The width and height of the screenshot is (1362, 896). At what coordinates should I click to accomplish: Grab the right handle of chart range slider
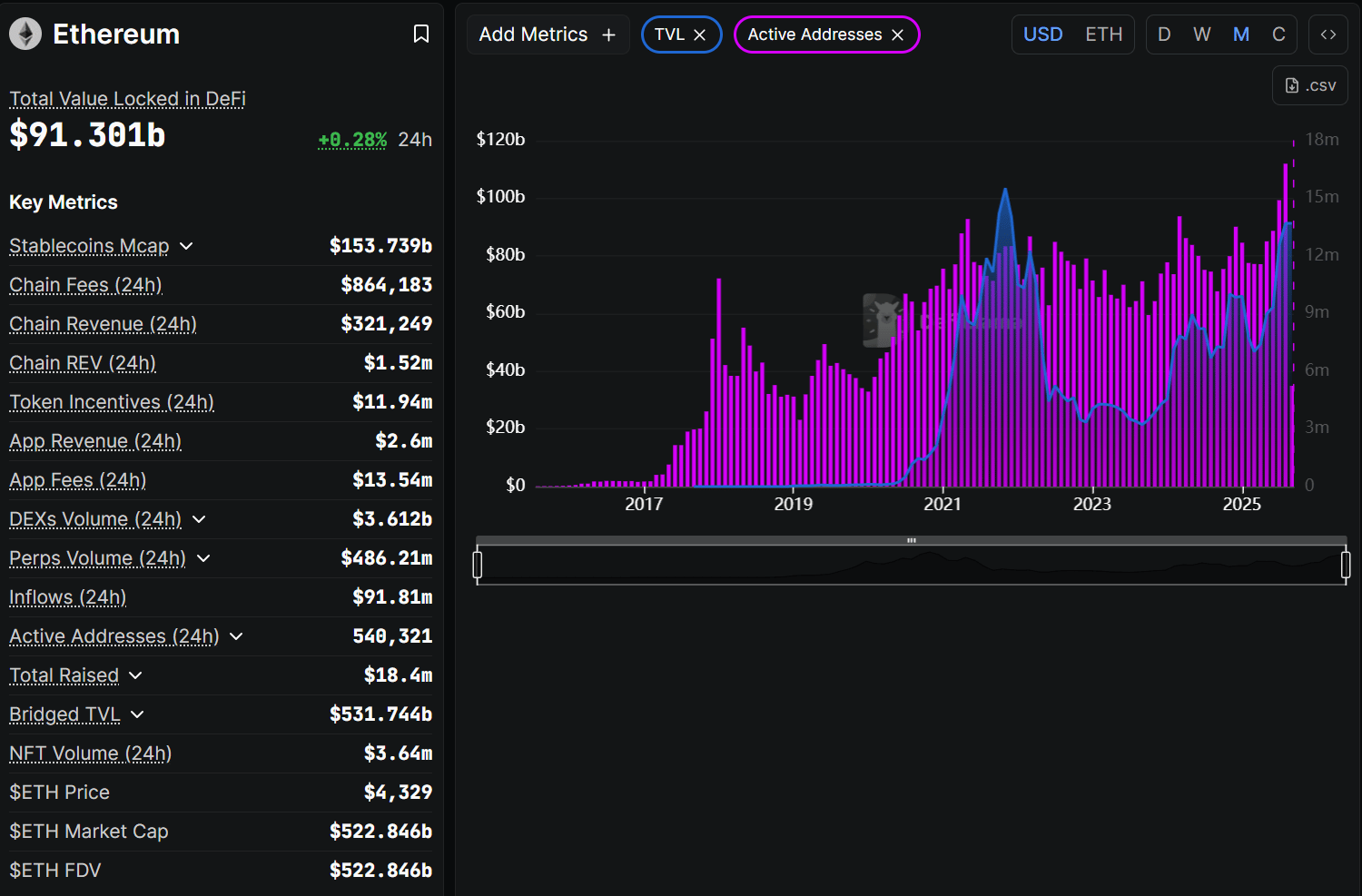point(1346,565)
